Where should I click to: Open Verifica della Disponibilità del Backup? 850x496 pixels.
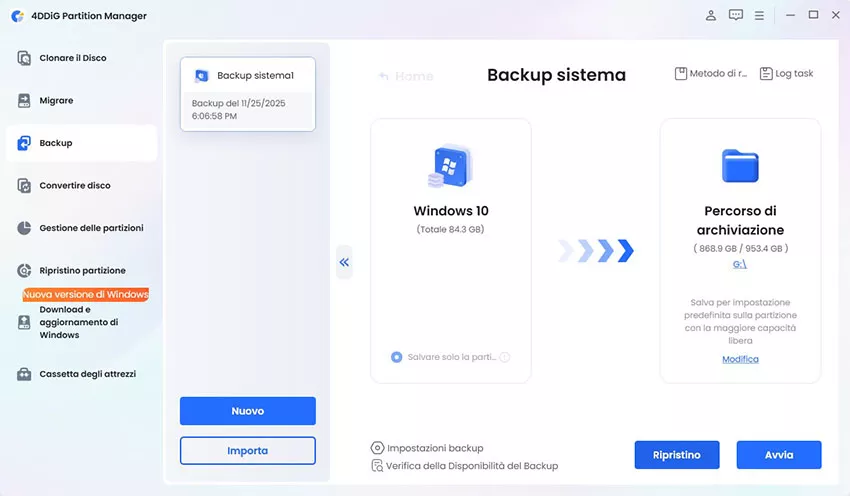(x=465, y=466)
